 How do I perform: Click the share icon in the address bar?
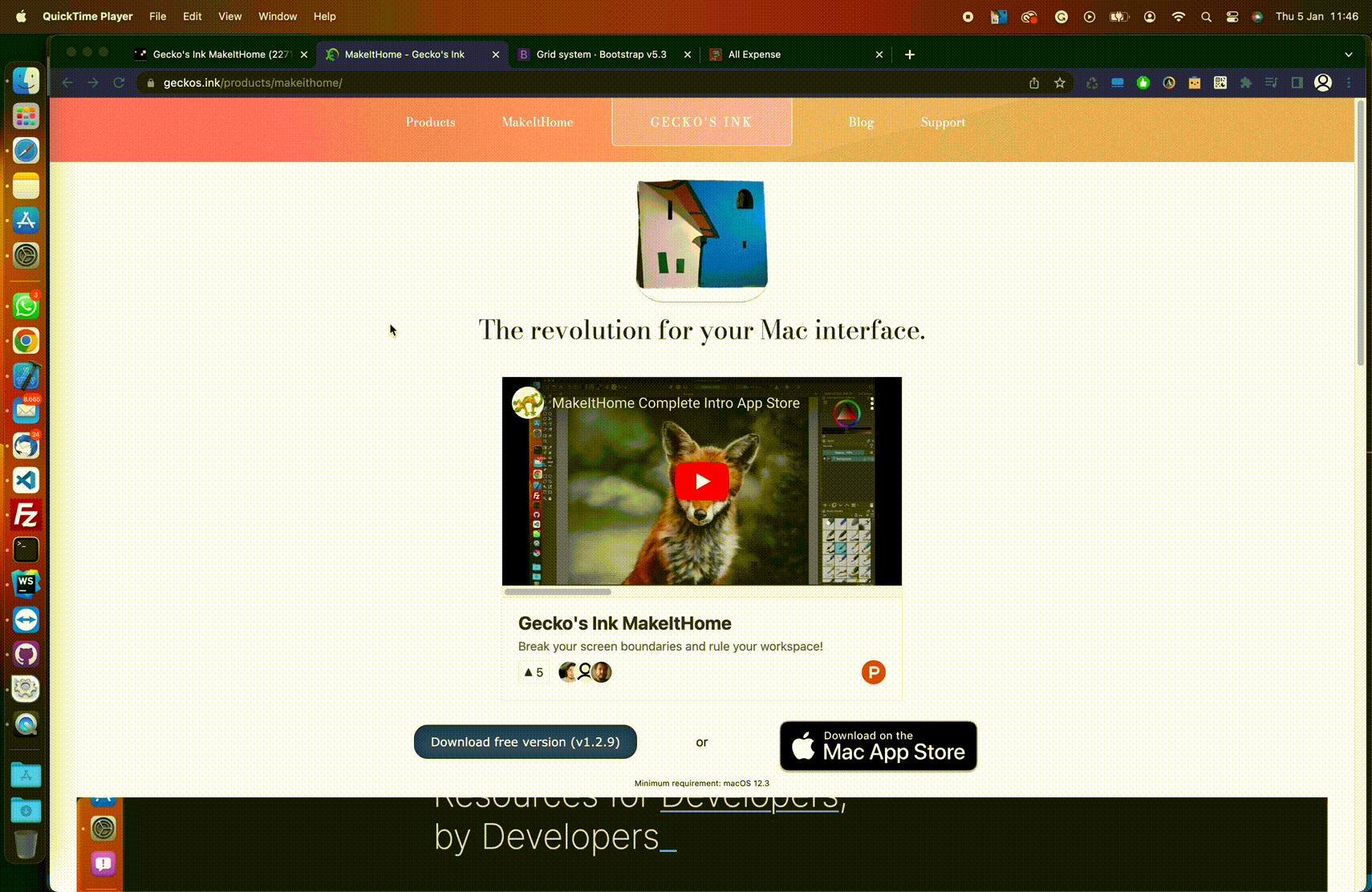(x=1034, y=83)
